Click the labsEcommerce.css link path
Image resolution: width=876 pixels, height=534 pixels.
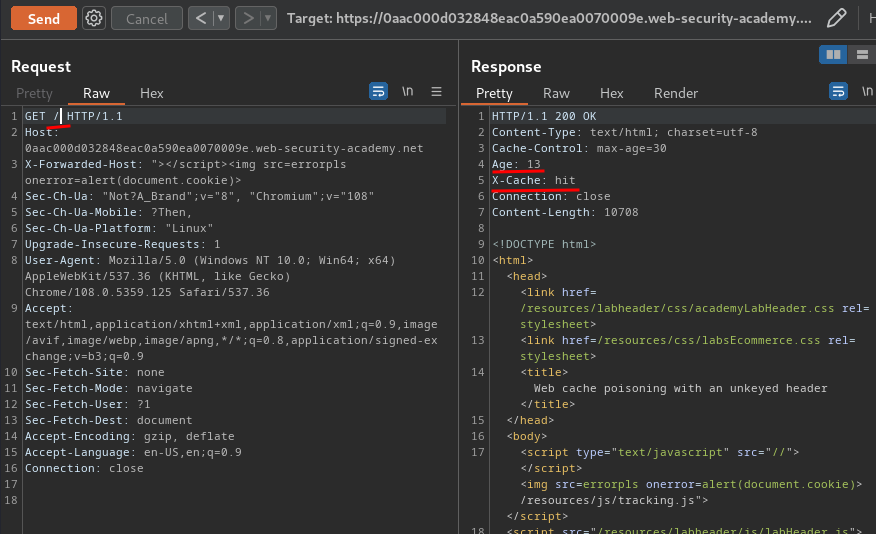pyautogui.click(x=709, y=340)
